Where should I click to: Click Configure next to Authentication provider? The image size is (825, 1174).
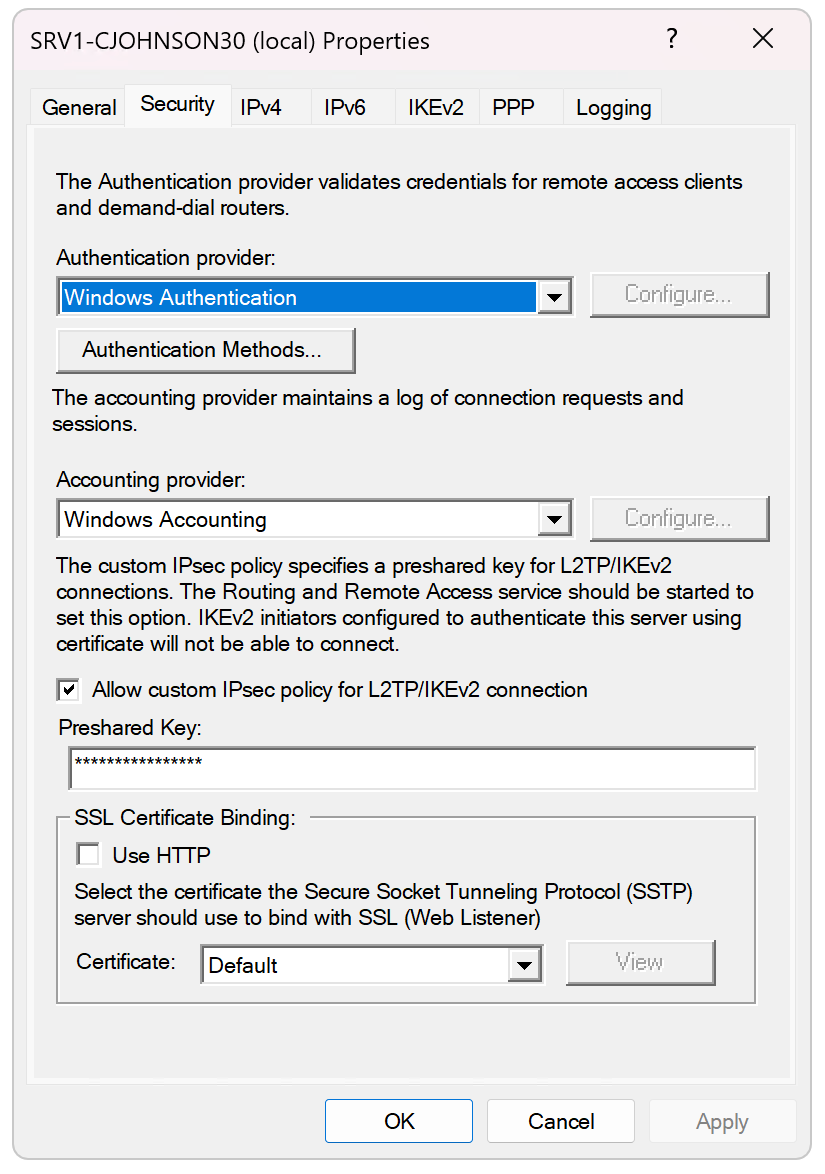point(679,294)
